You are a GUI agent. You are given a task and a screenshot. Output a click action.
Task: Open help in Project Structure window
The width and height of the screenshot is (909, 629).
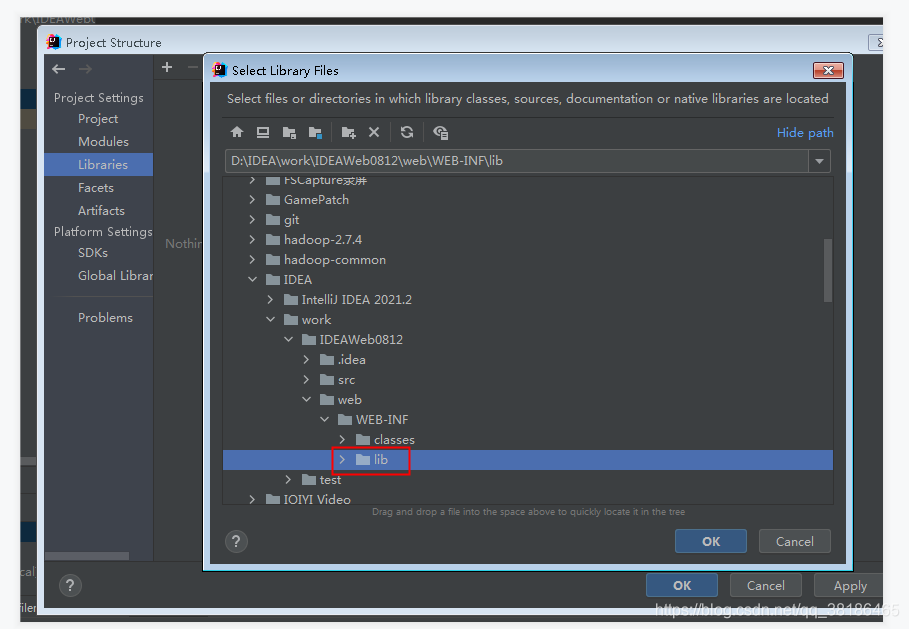70,586
